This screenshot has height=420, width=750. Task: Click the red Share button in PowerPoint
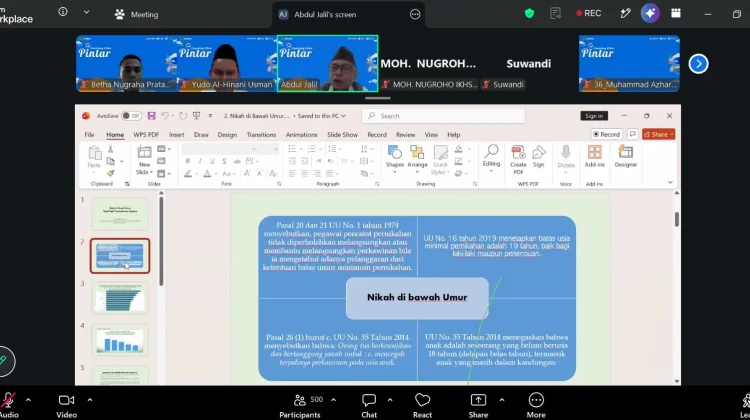coord(659,134)
